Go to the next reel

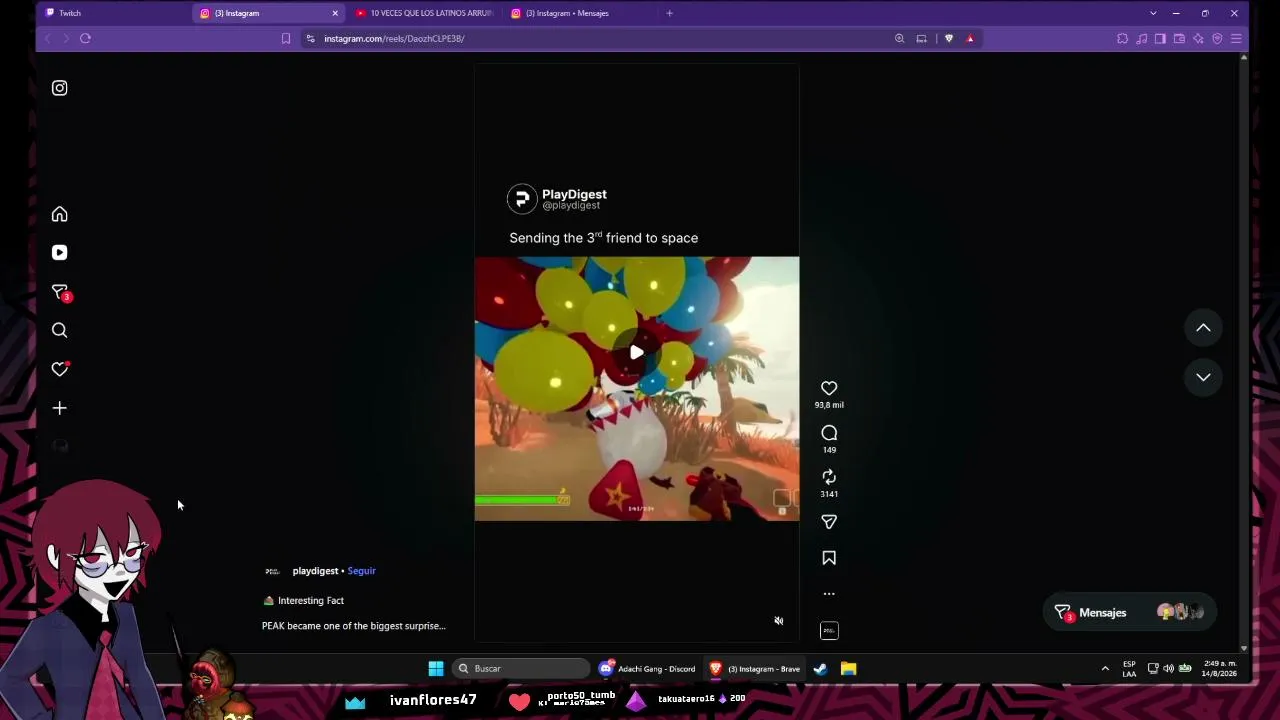click(x=1203, y=377)
